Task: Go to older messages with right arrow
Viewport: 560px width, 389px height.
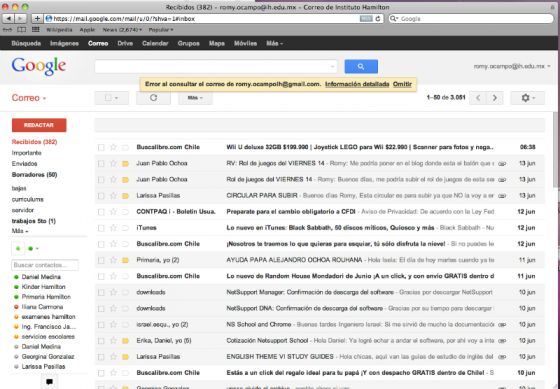Action: tap(495, 98)
